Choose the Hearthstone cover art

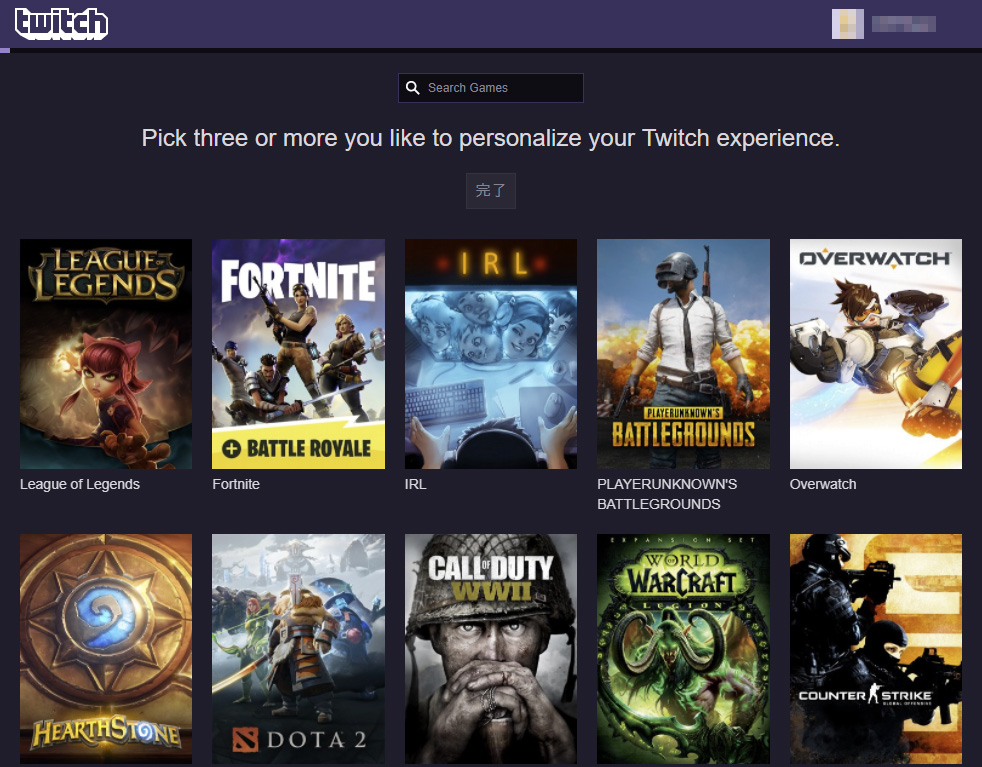(106, 649)
